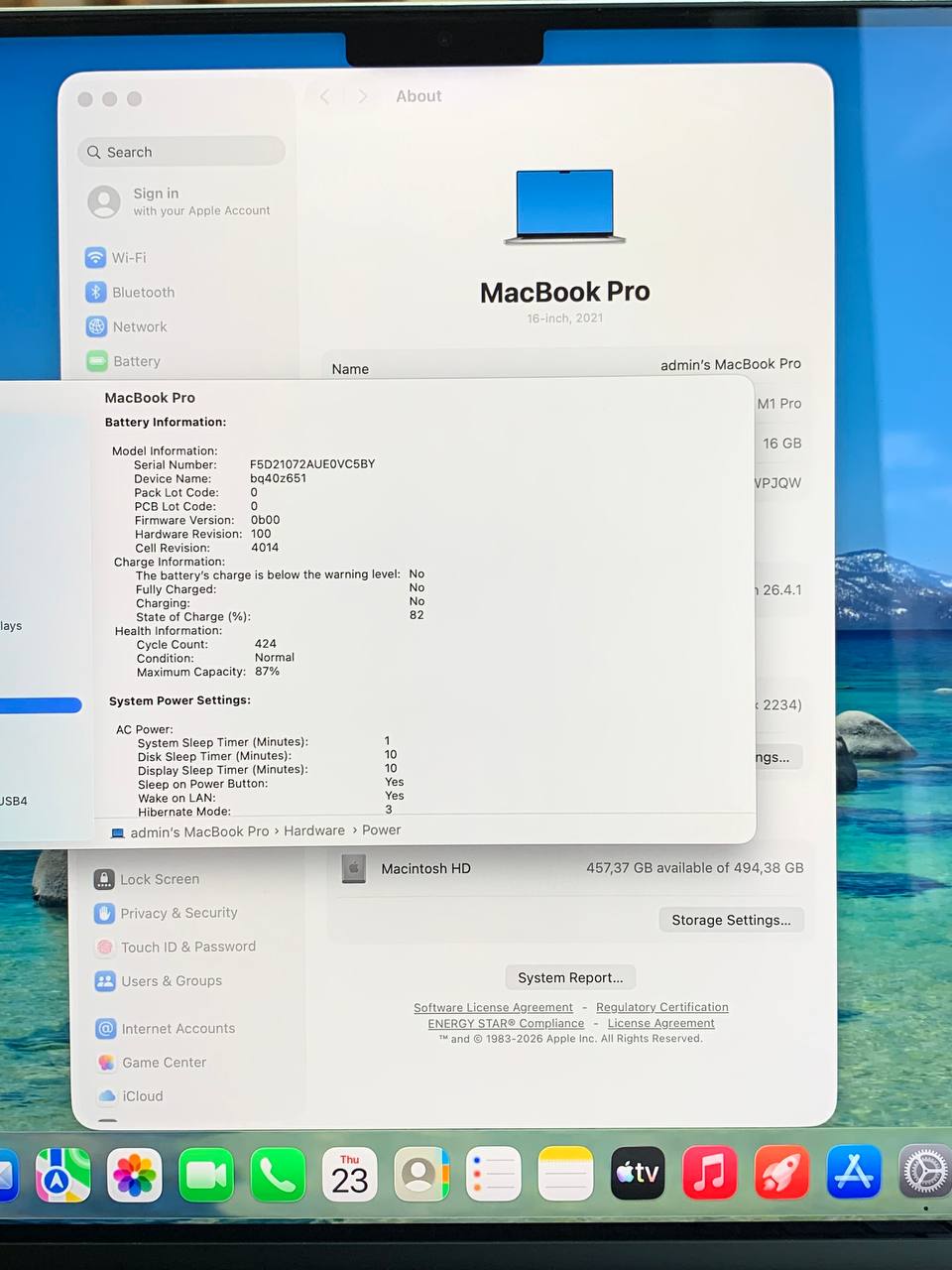Viewport: 952px width, 1270px height.
Task: Open the red rocket app in Dock
Action: click(781, 1172)
